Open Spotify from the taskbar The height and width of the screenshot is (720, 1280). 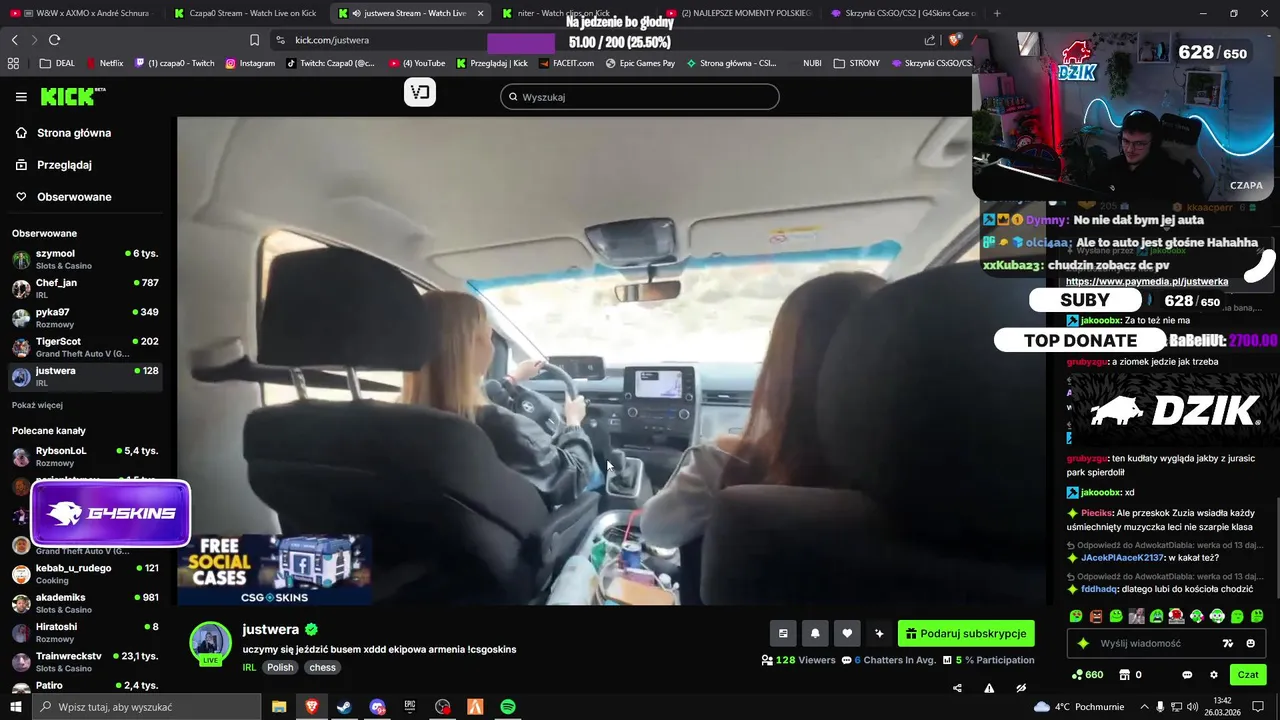click(x=508, y=707)
